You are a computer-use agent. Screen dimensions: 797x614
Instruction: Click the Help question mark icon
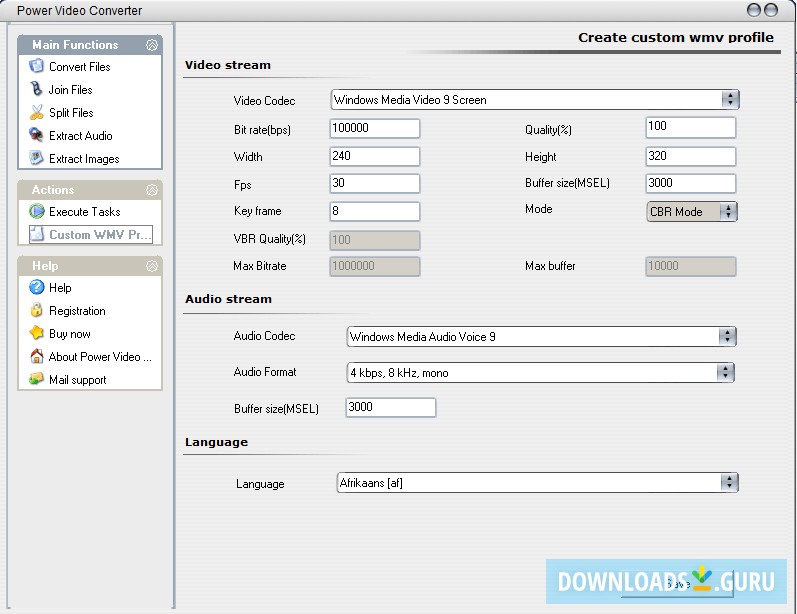(37, 287)
